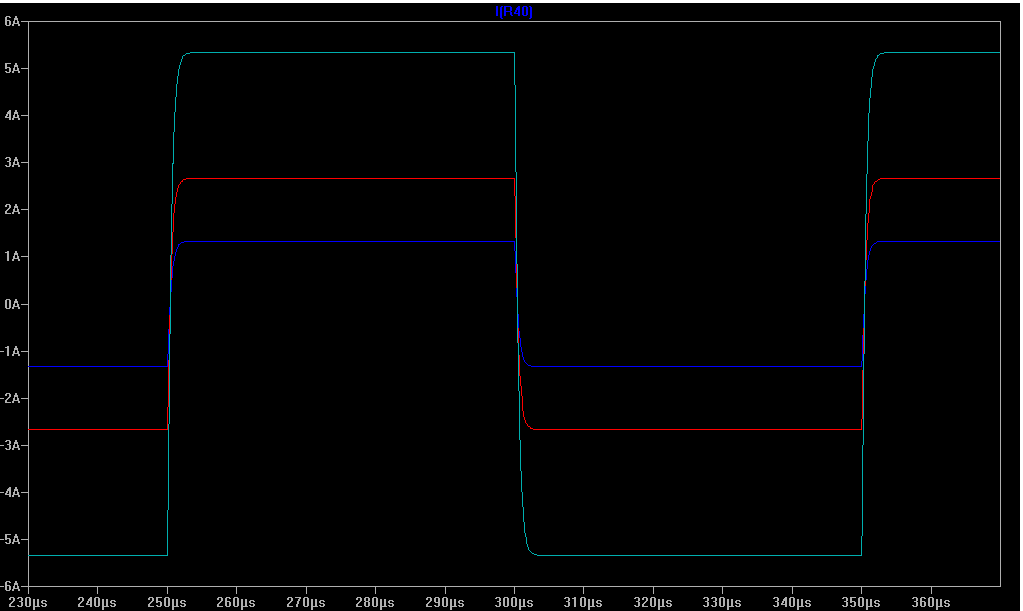Click the 270µs time axis label
1023x611 pixels.
pyautogui.click(x=306, y=603)
